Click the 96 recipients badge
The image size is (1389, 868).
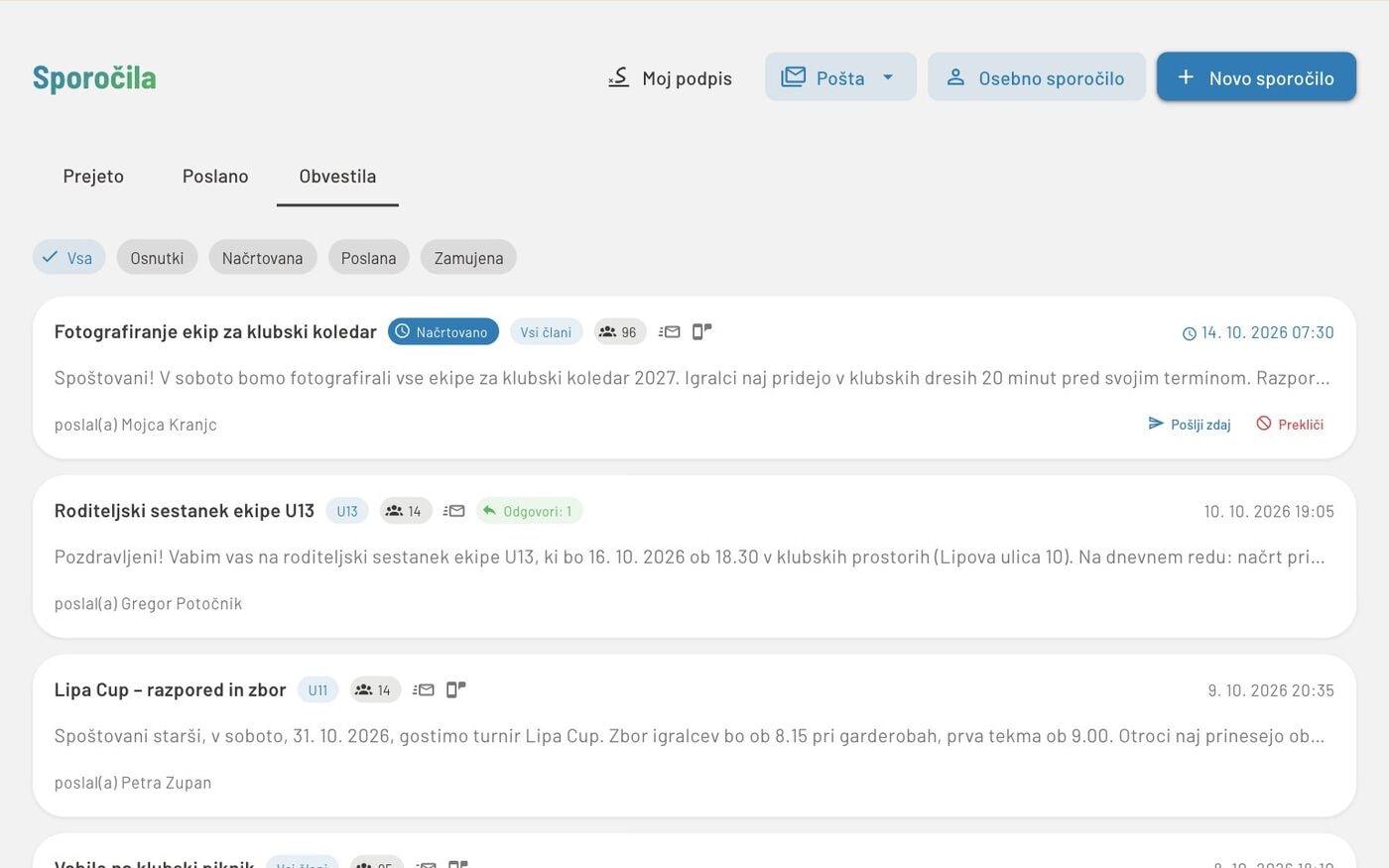pos(620,331)
